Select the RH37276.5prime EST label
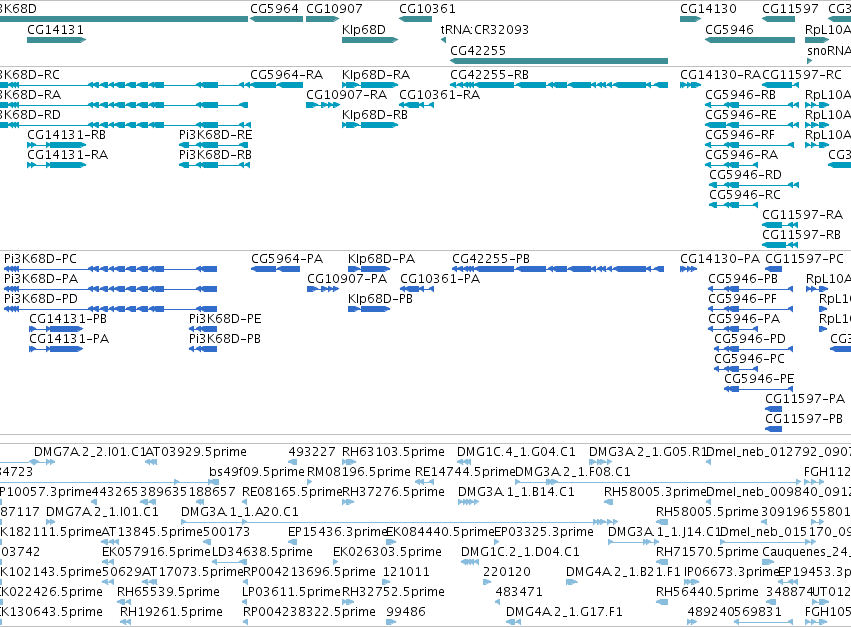 [x=393, y=492]
